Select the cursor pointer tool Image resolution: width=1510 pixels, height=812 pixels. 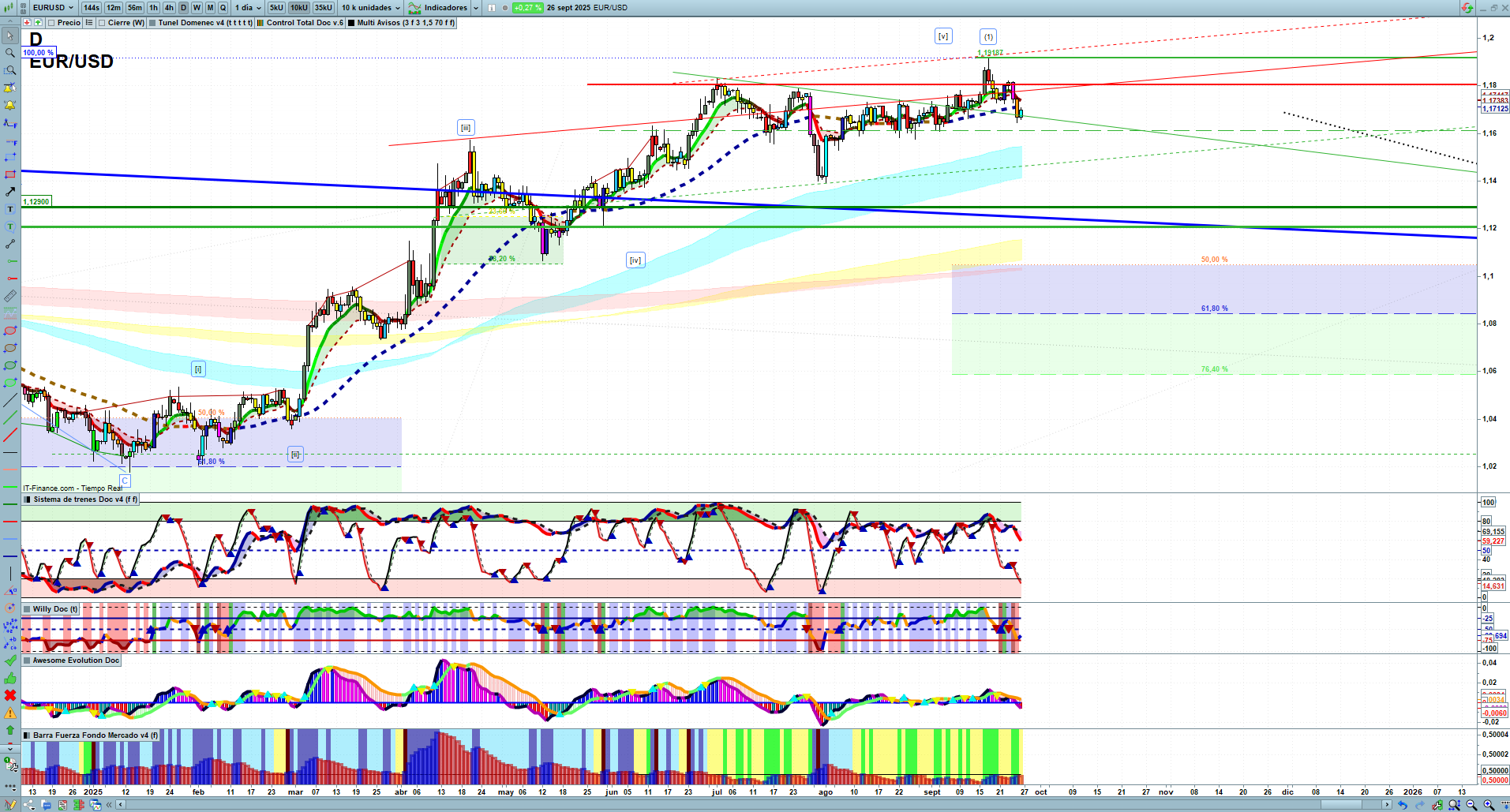tap(9, 36)
